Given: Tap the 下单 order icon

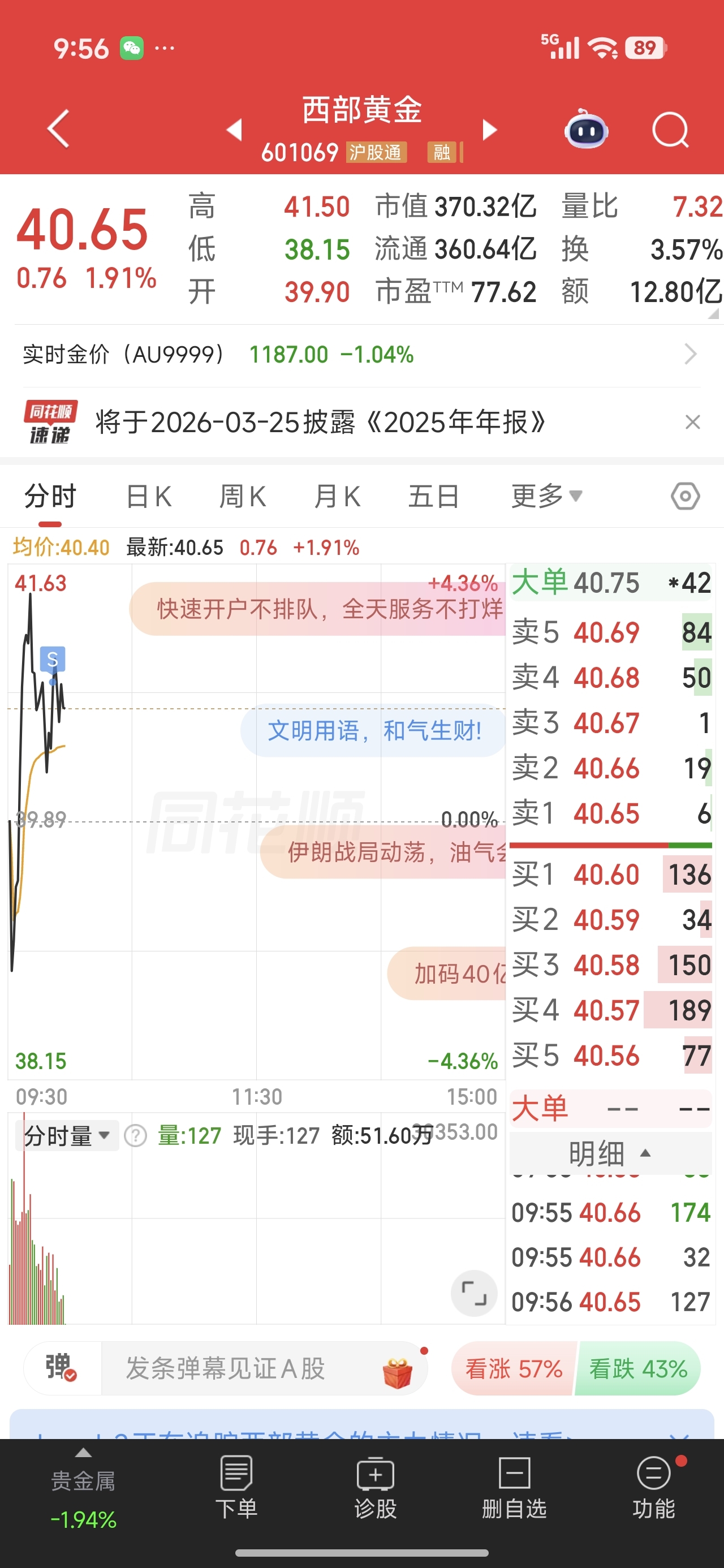Looking at the screenshot, I should (236, 1487).
